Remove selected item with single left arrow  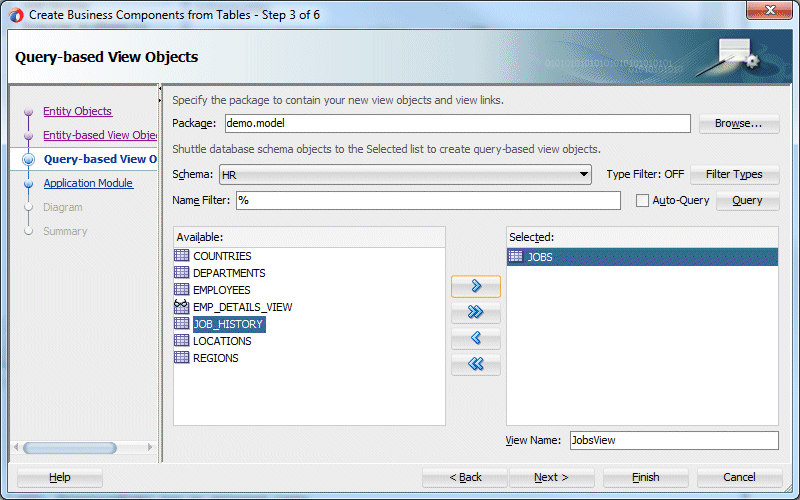(x=476, y=338)
